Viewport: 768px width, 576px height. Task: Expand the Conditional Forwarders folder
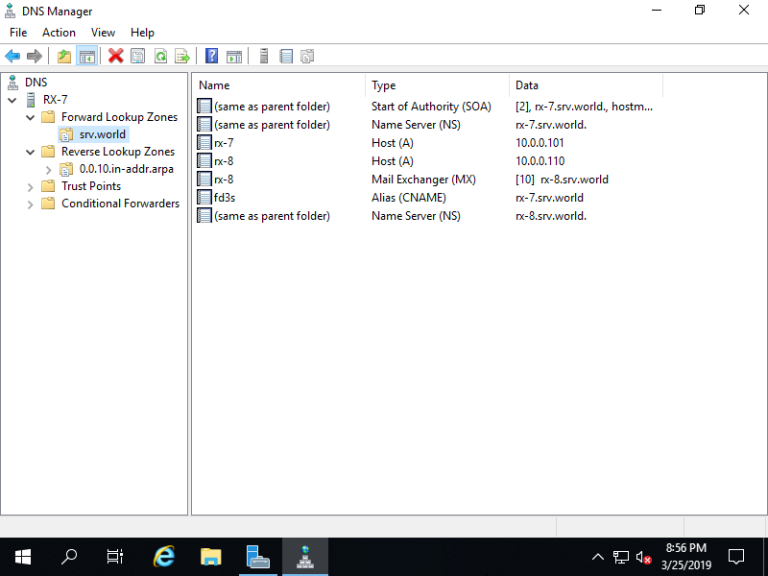click(x=30, y=204)
